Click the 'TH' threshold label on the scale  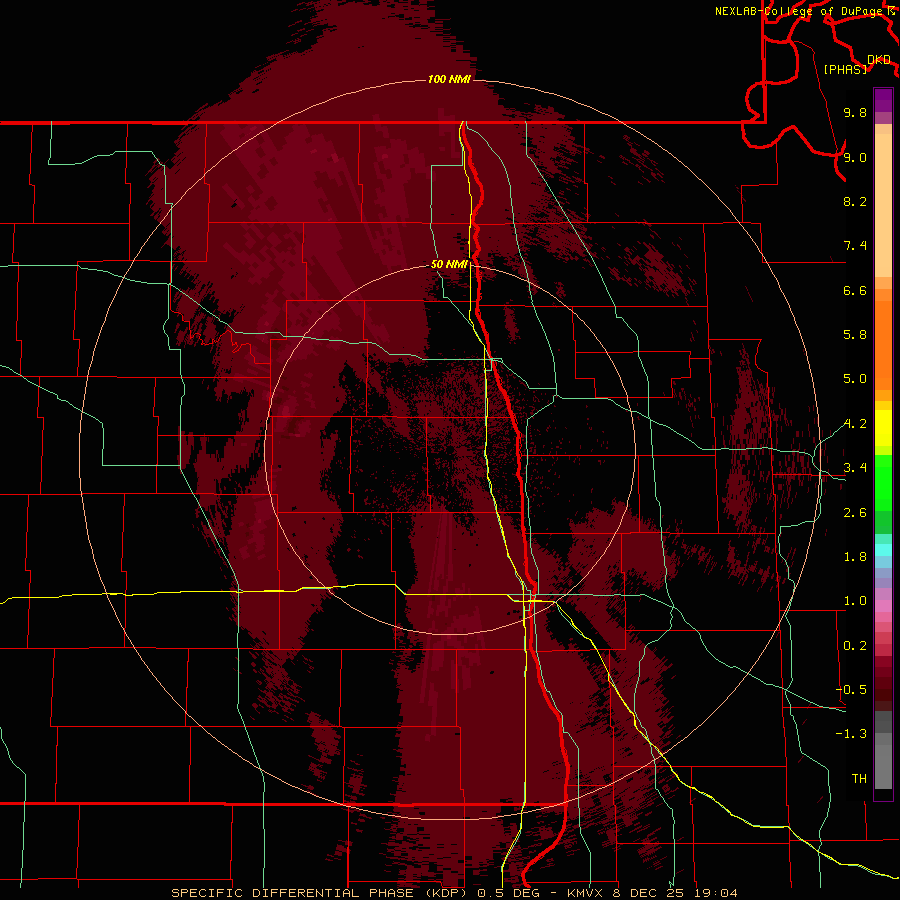pyautogui.click(x=859, y=779)
